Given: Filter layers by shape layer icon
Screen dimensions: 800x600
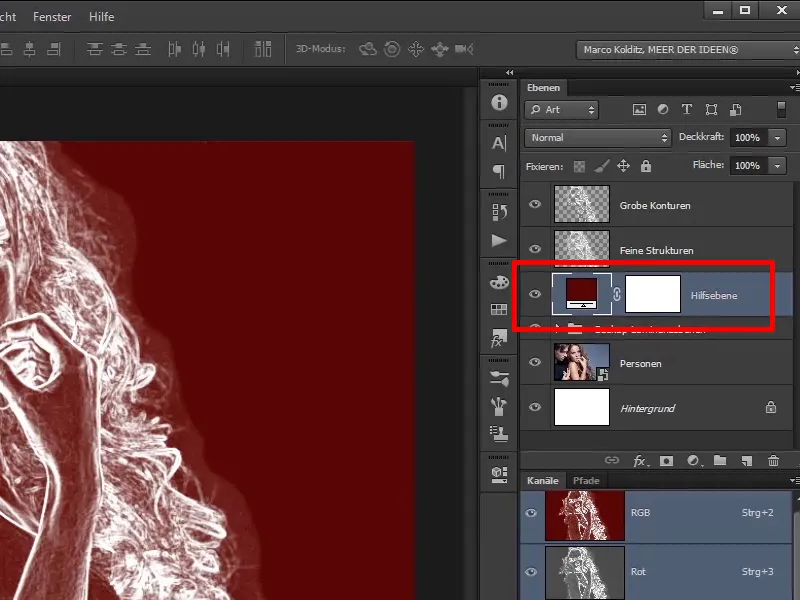Looking at the screenshot, I should point(711,110).
